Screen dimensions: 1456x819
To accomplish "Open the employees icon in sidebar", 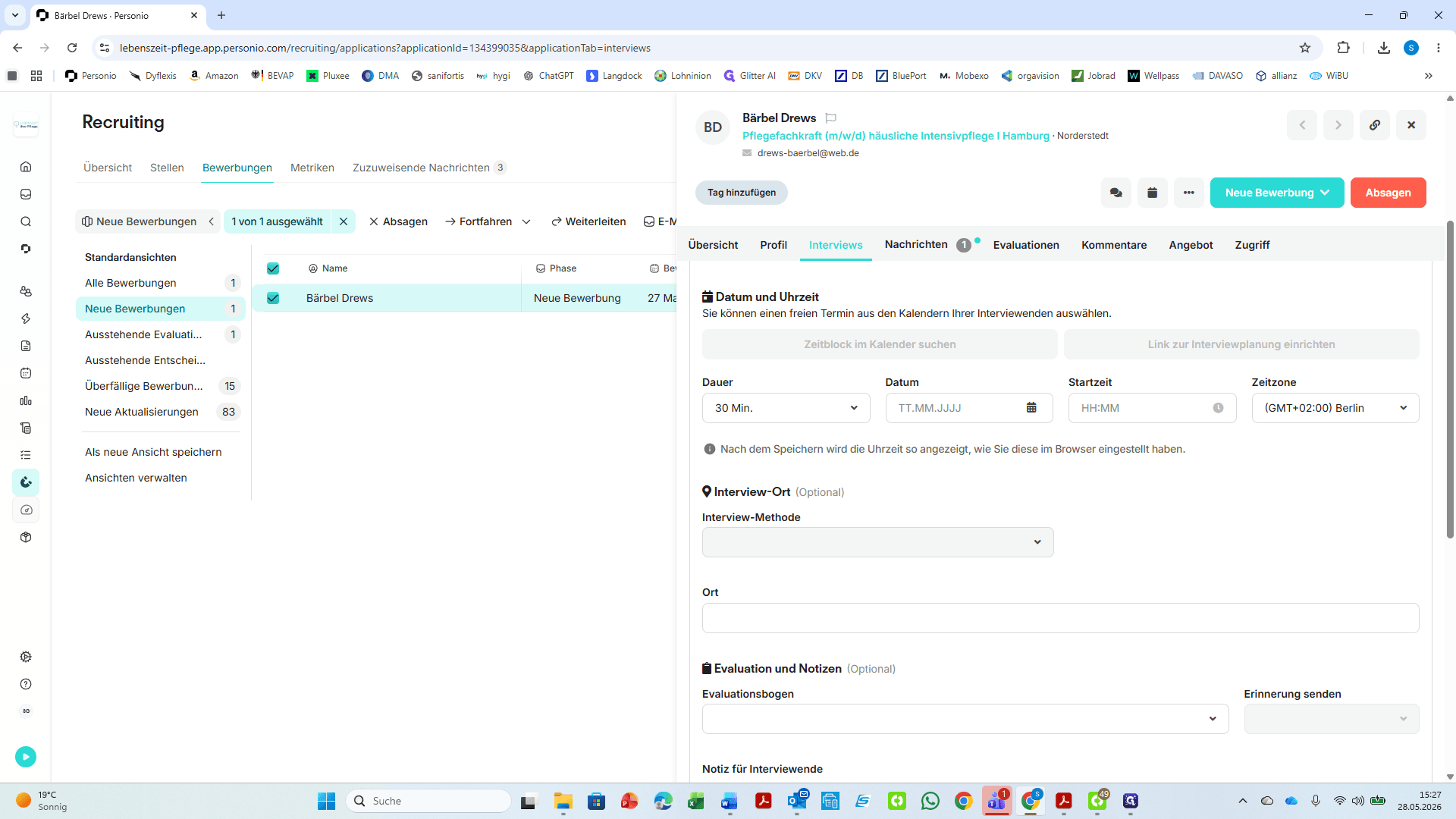I will [26, 291].
